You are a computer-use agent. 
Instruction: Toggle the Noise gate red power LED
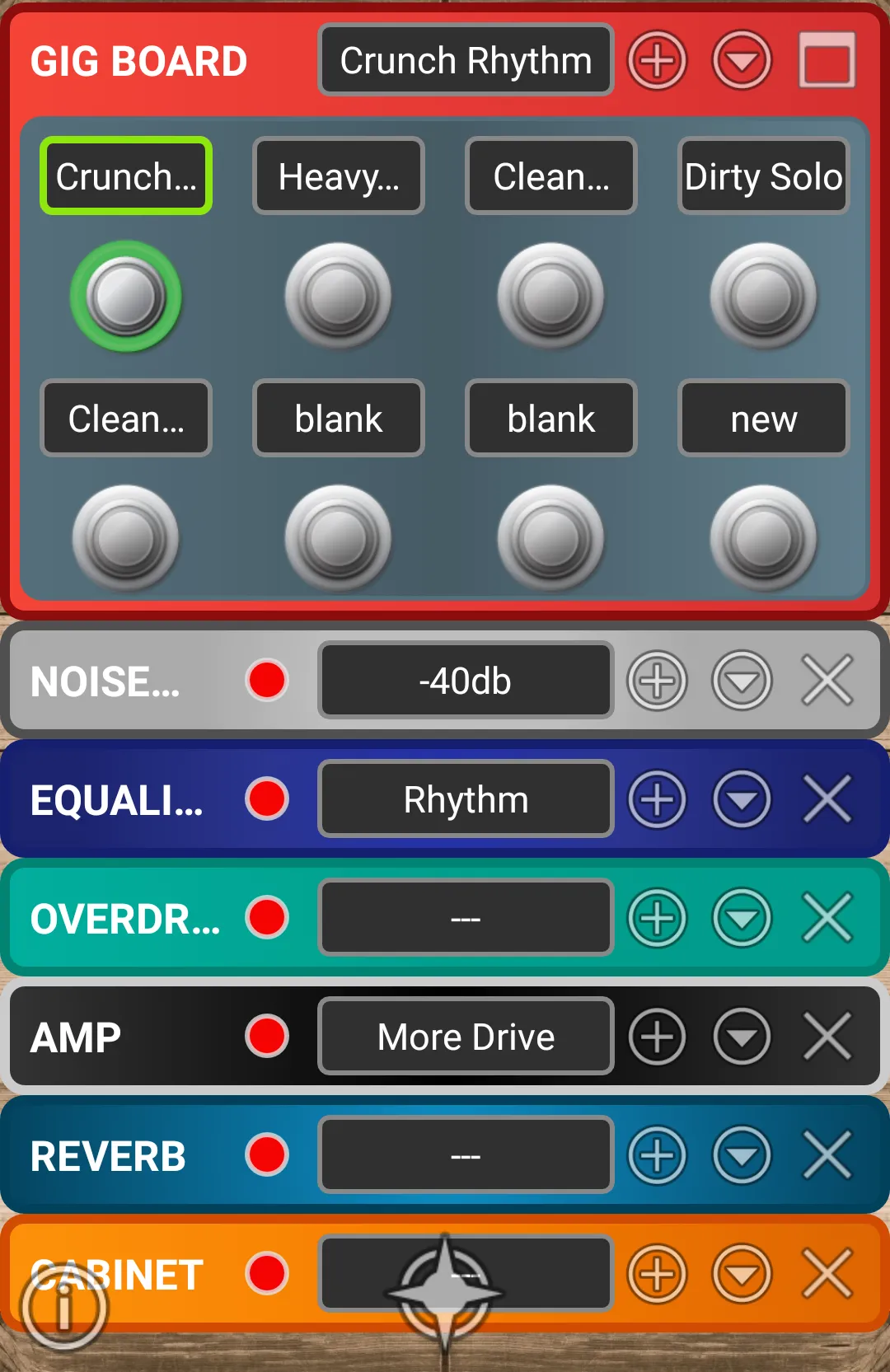point(267,680)
